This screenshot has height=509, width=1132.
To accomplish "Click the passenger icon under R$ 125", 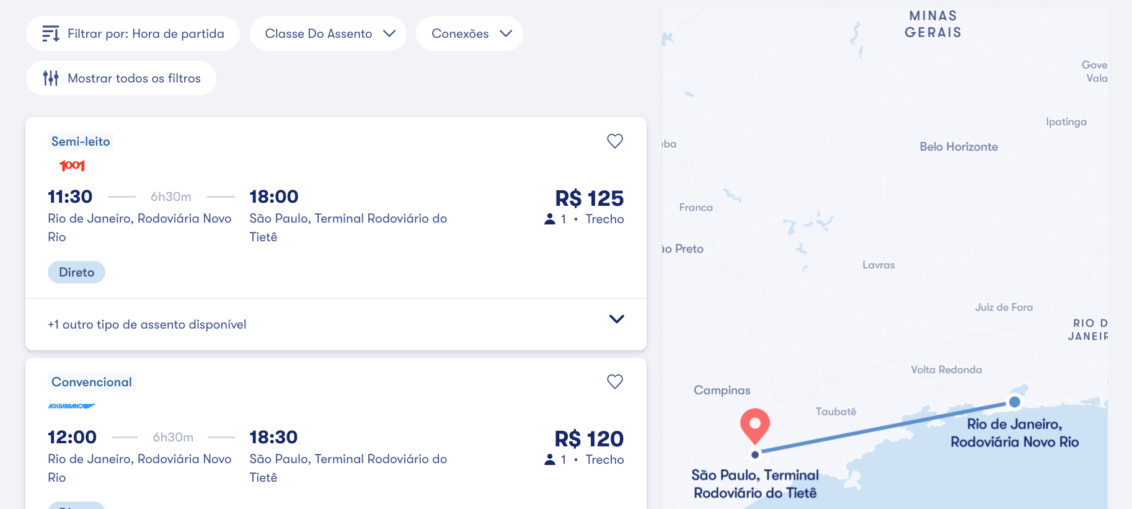I will [x=550, y=219].
